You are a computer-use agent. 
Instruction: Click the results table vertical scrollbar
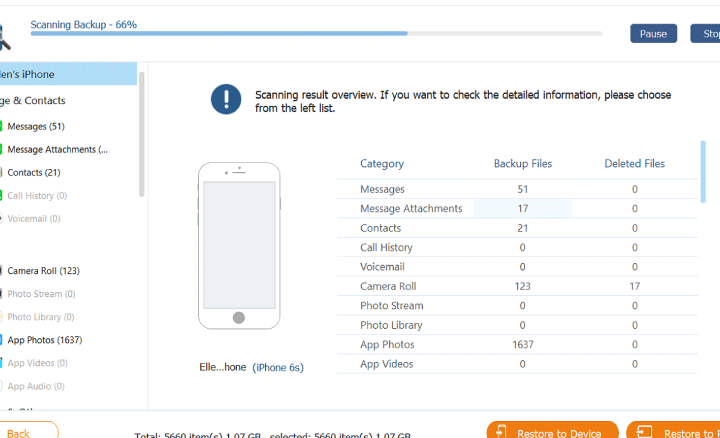pyautogui.click(x=702, y=172)
